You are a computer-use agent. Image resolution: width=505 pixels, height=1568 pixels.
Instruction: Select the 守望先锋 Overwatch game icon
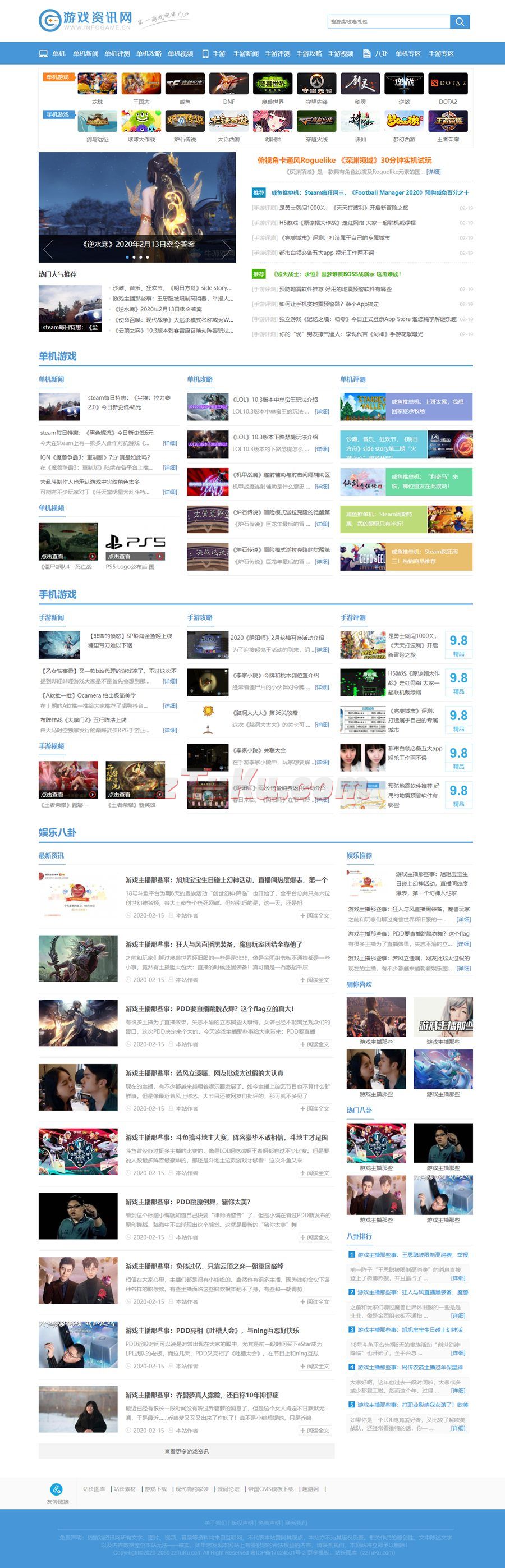tap(316, 84)
